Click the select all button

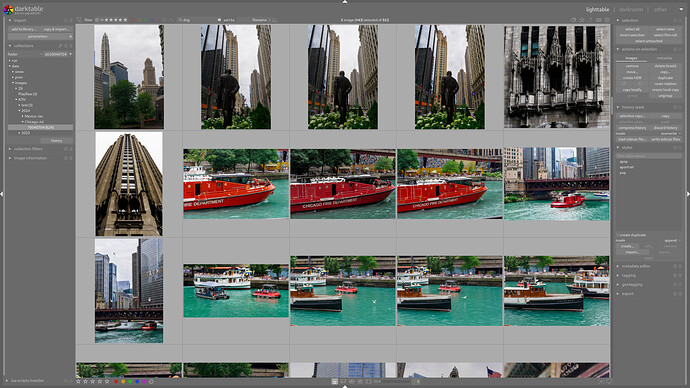point(632,29)
